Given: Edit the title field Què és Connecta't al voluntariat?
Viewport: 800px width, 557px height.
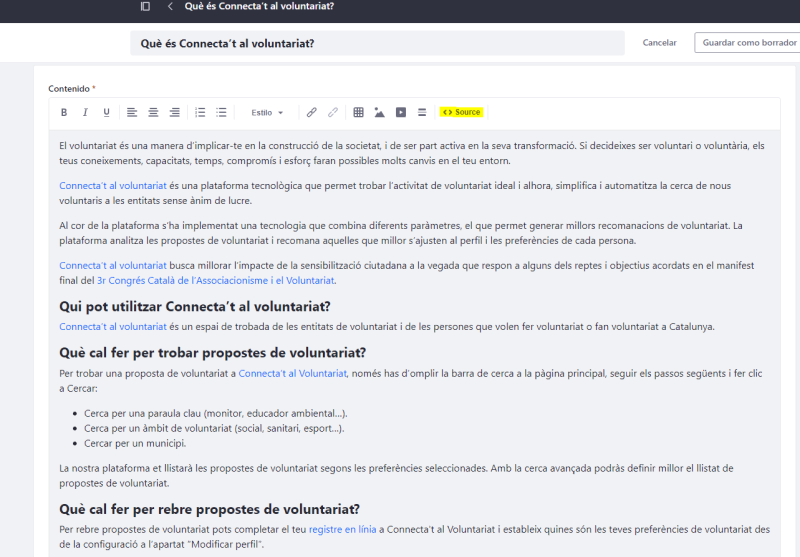Looking at the screenshot, I should click(377, 43).
